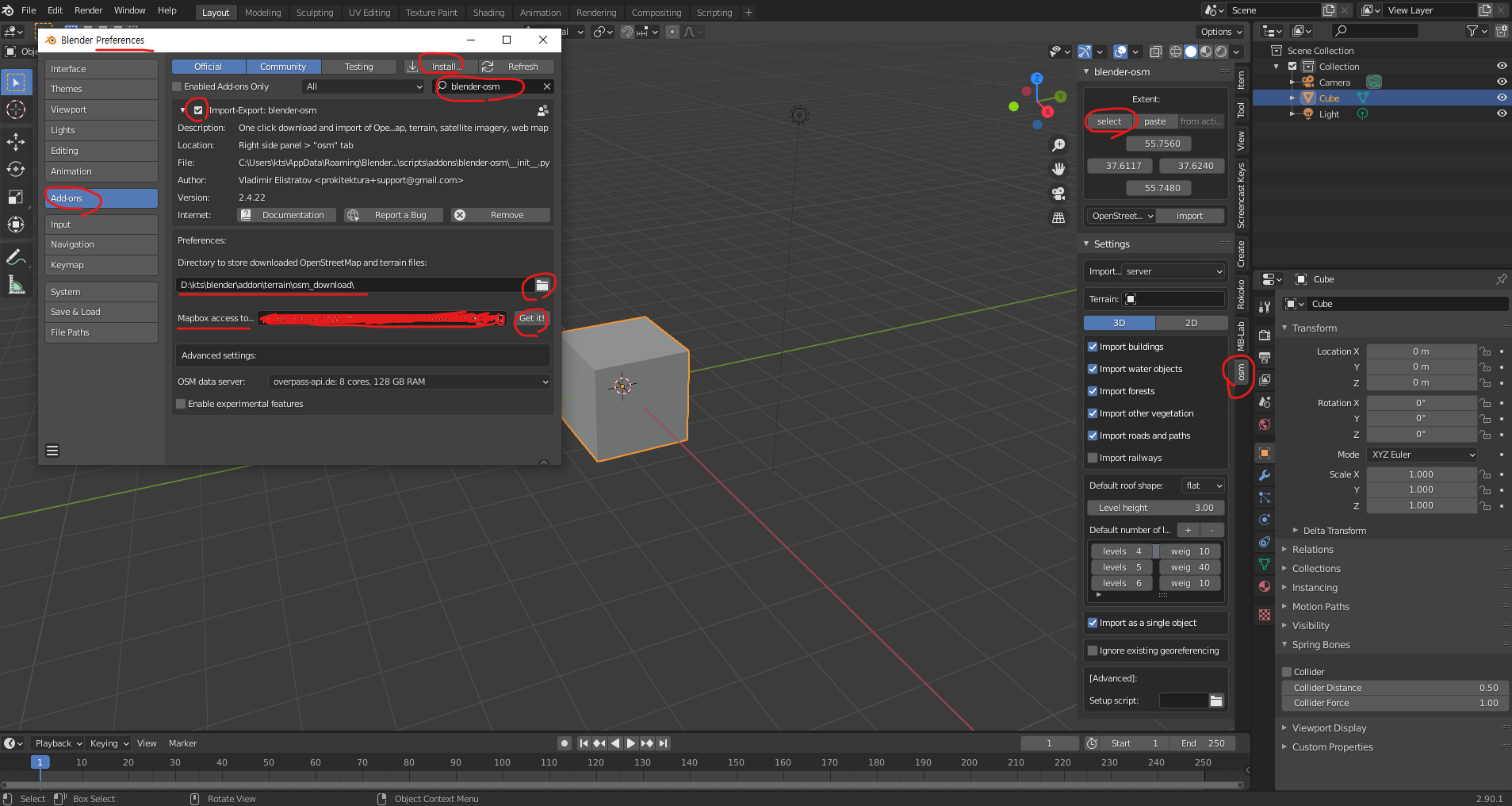This screenshot has height=806, width=1512.
Task: Open the Object Data mesh properties tab
Action: coord(1265,564)
